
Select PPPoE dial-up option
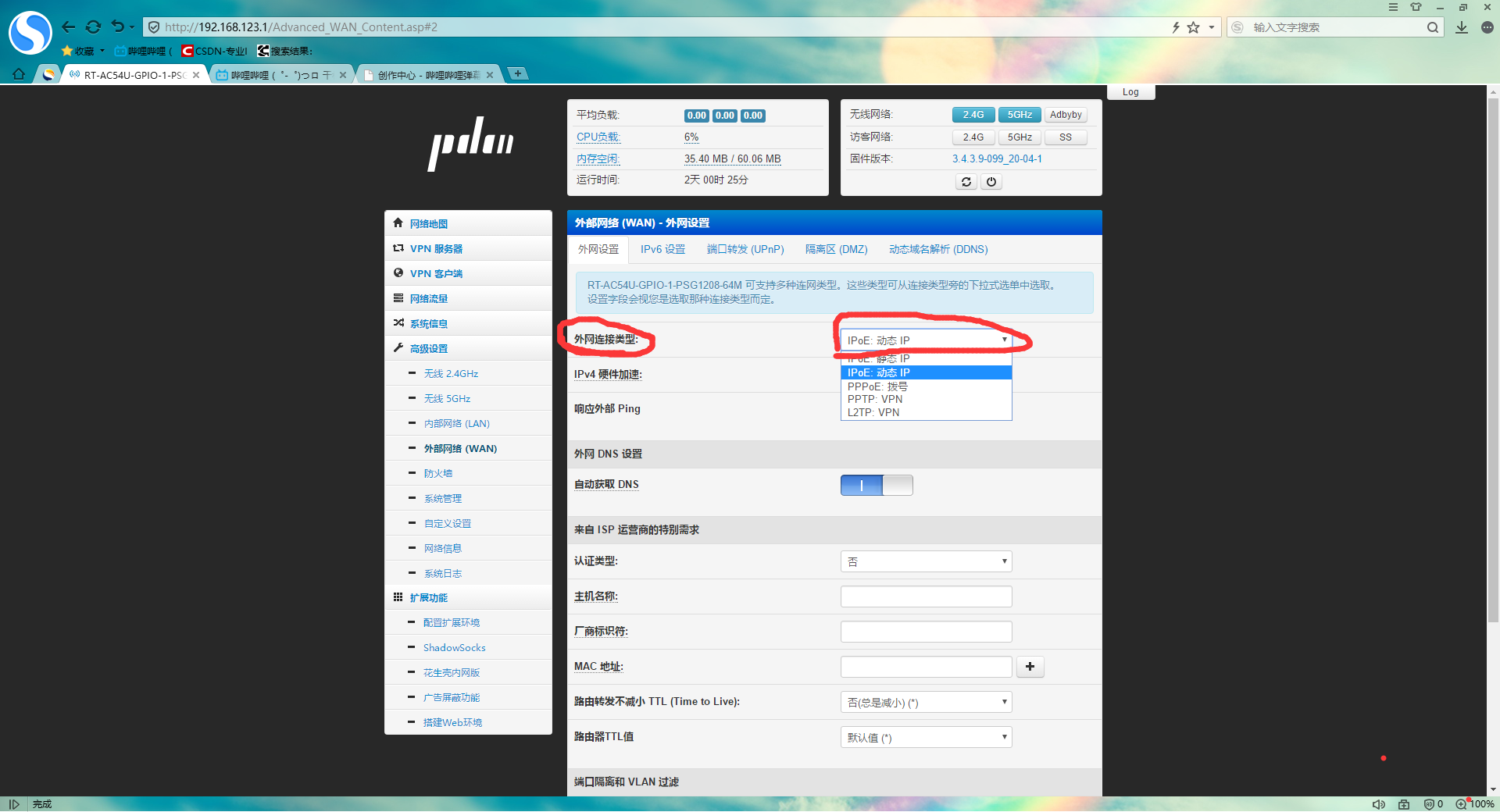[927, 386]
